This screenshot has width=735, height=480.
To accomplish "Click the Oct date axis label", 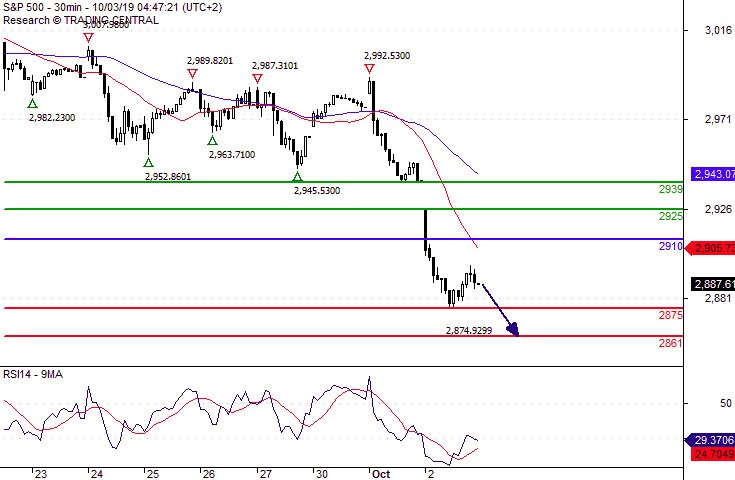I will click(381, 474).
